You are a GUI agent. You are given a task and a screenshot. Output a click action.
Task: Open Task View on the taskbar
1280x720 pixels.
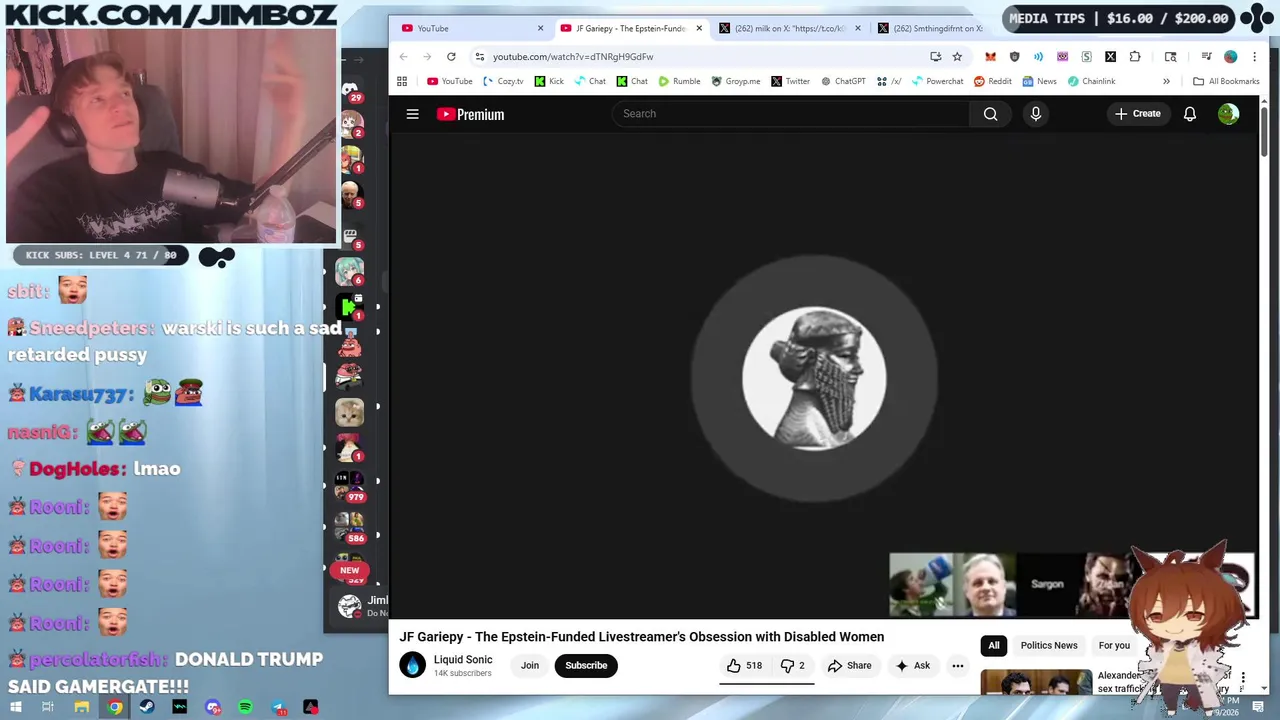48,708
